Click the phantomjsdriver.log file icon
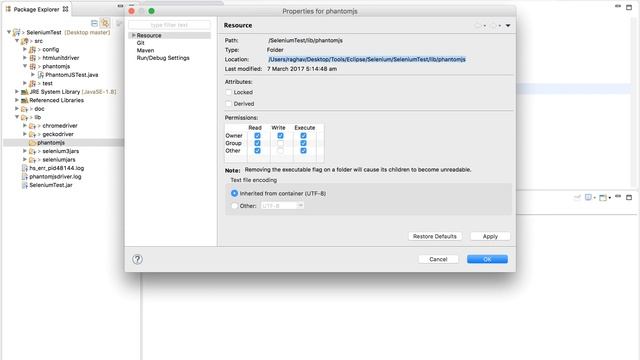 click(x=24, y=177)
